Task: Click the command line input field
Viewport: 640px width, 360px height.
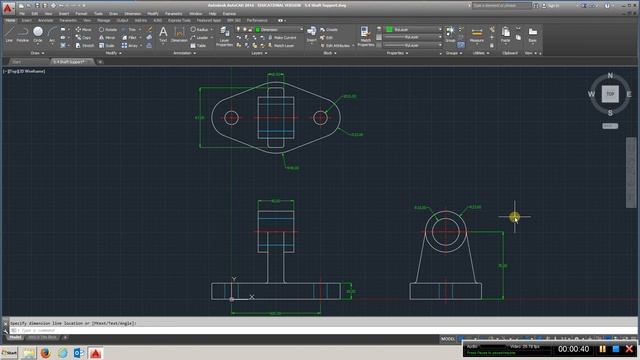Action: pos(322,330)
